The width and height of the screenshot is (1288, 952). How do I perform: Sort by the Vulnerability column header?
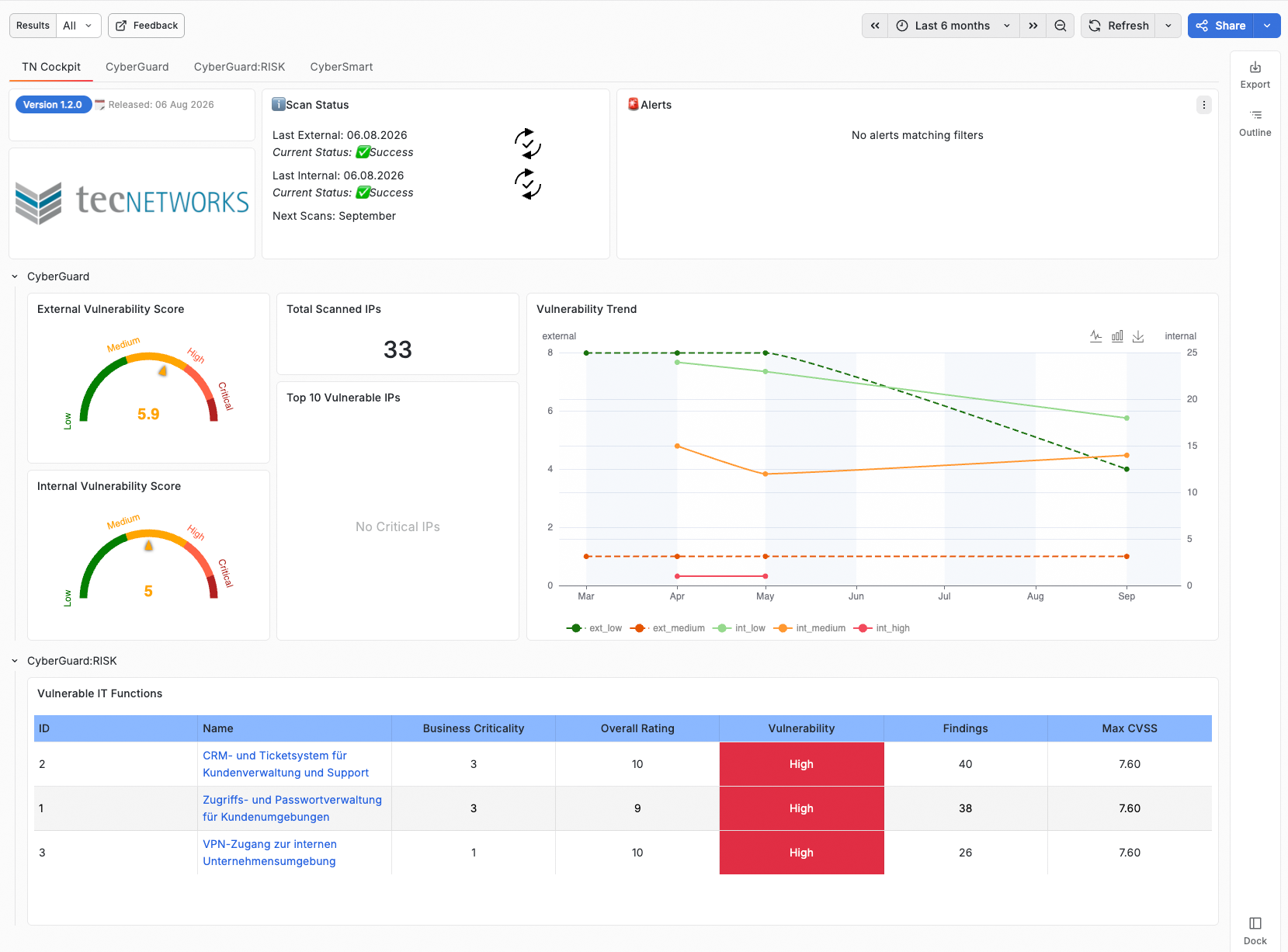[801, 728]
